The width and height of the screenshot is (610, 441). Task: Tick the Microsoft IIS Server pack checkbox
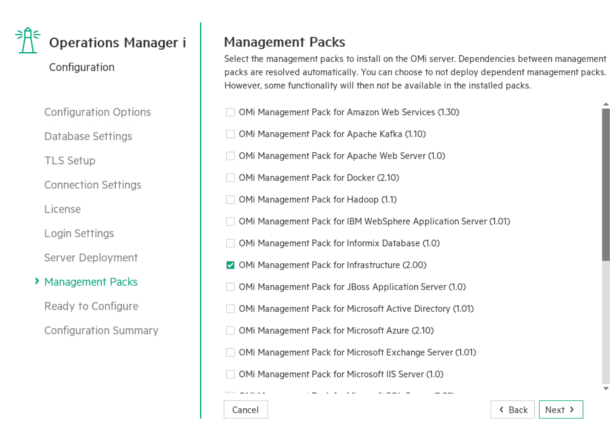click(230, 374)
